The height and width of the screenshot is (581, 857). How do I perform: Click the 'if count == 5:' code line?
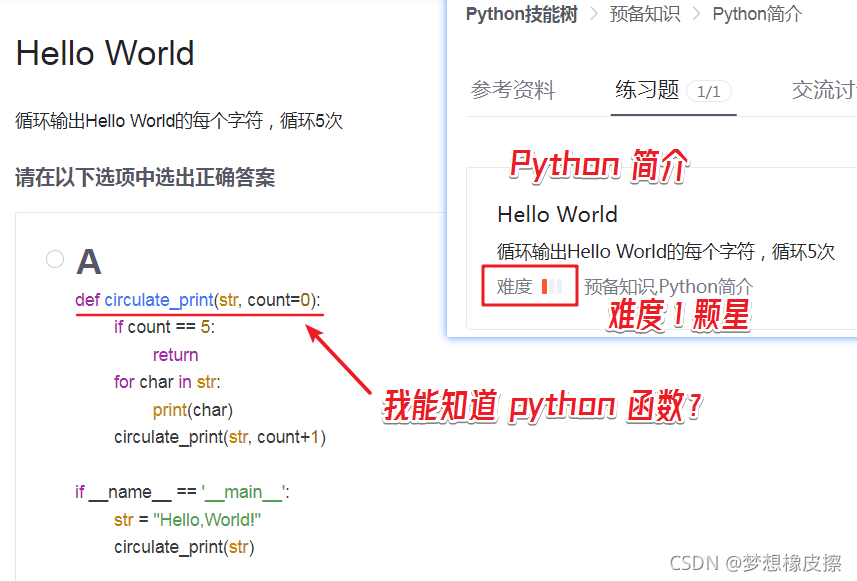pyautogui.click(x=165, y=327)
